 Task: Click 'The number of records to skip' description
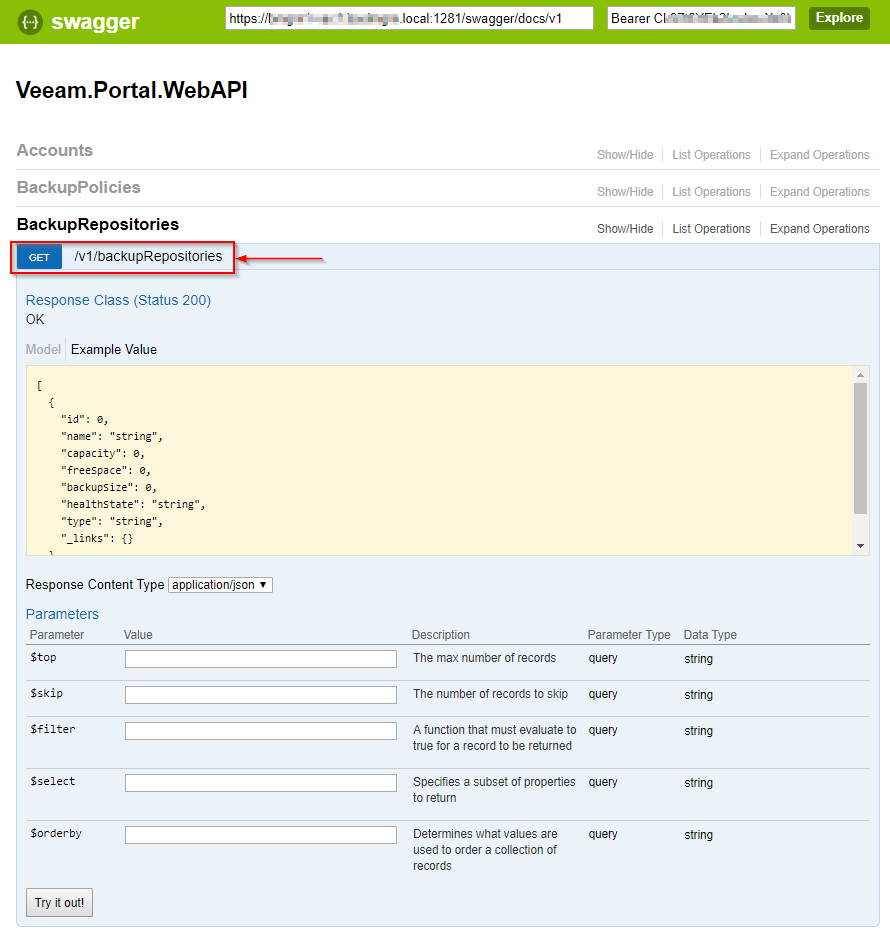(490, 694)
